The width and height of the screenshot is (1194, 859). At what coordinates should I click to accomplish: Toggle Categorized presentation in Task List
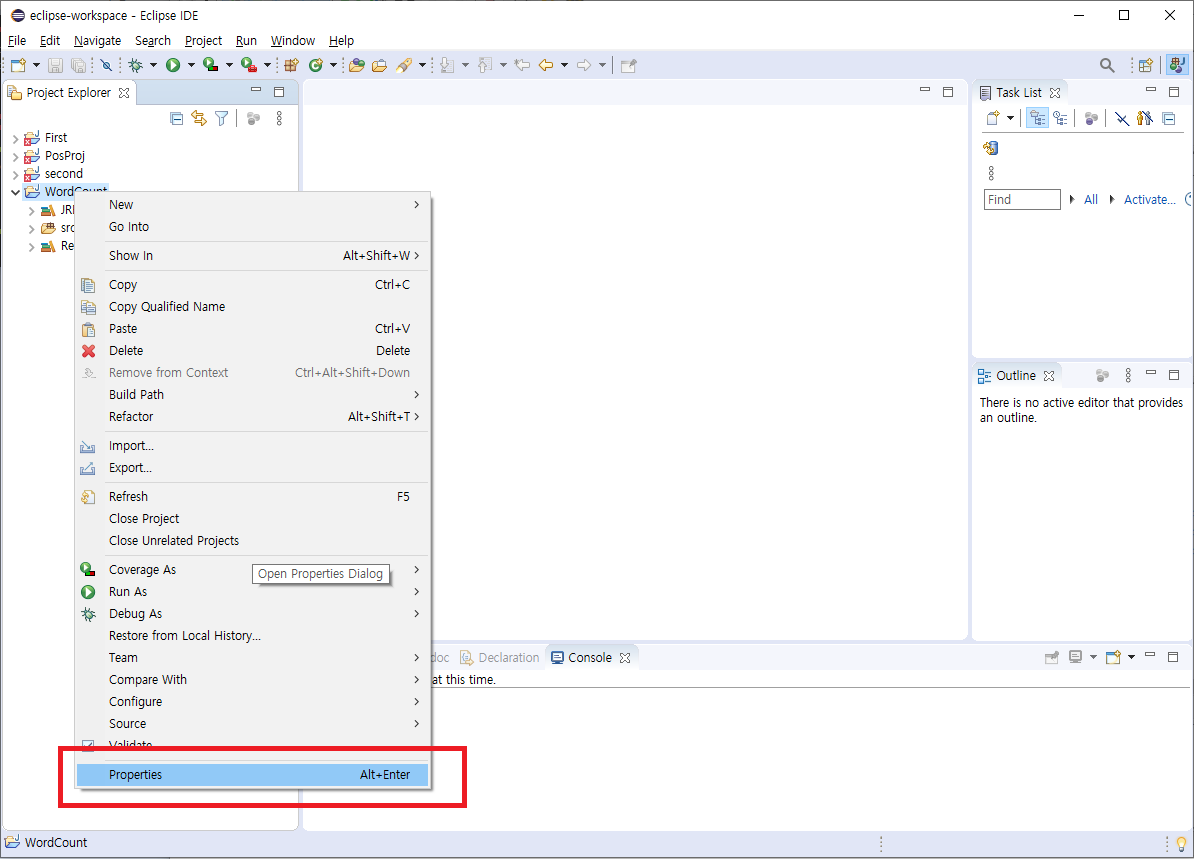click(1037, 118)
